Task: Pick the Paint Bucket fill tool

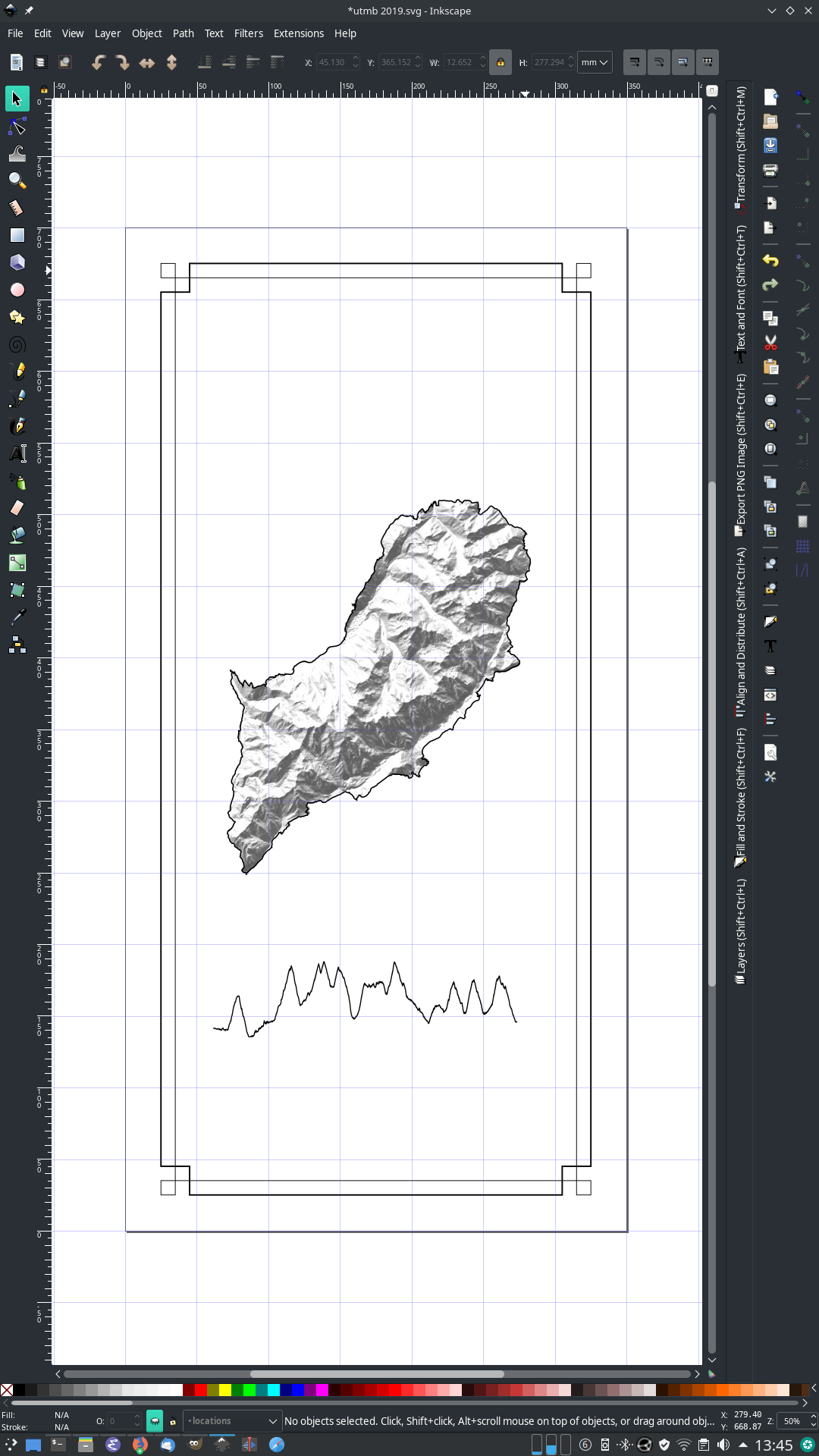Action: coord(17,535)
